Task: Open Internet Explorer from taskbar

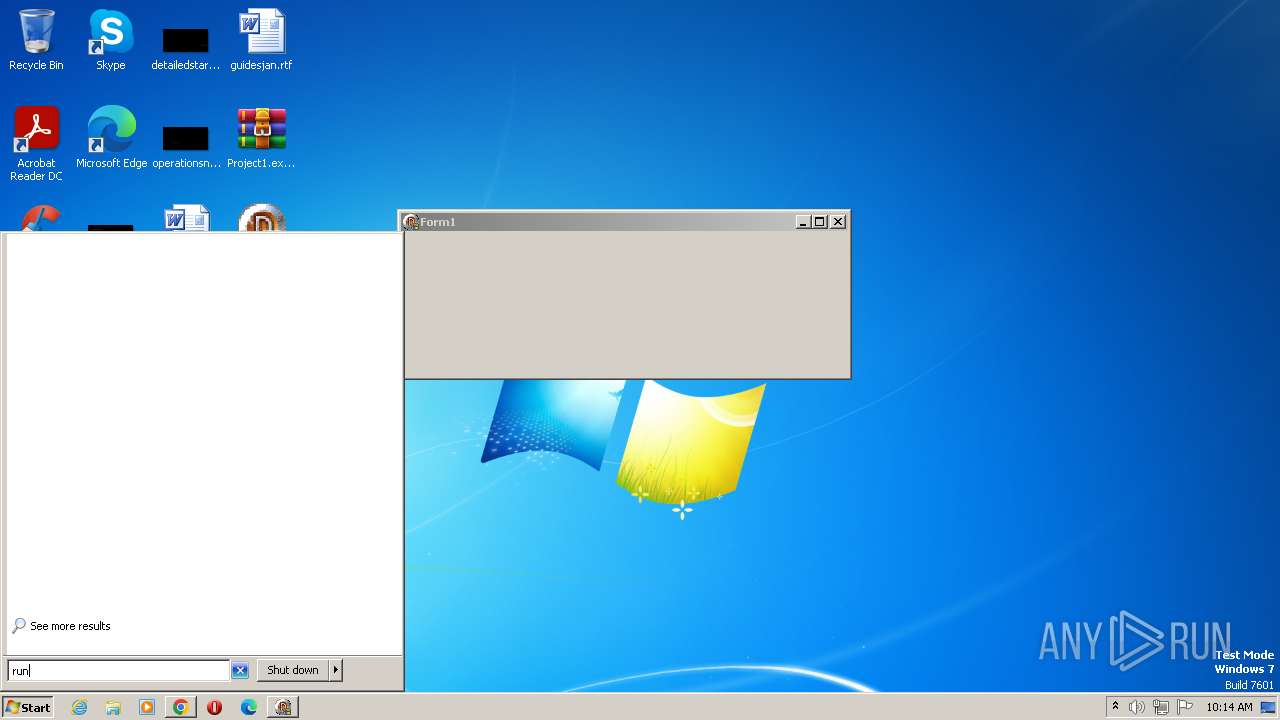Action: [x=79, y=707]
